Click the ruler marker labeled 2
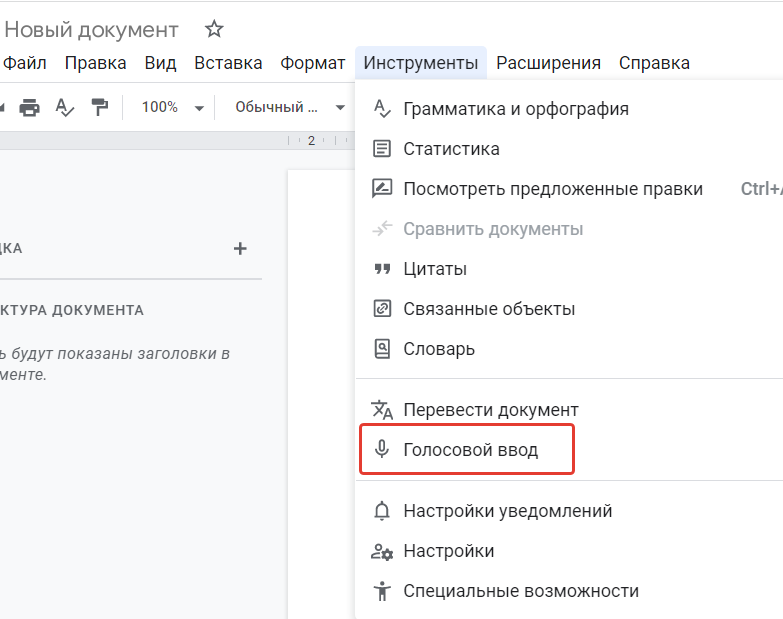The image size is (783, 619). tap(311, 141)
